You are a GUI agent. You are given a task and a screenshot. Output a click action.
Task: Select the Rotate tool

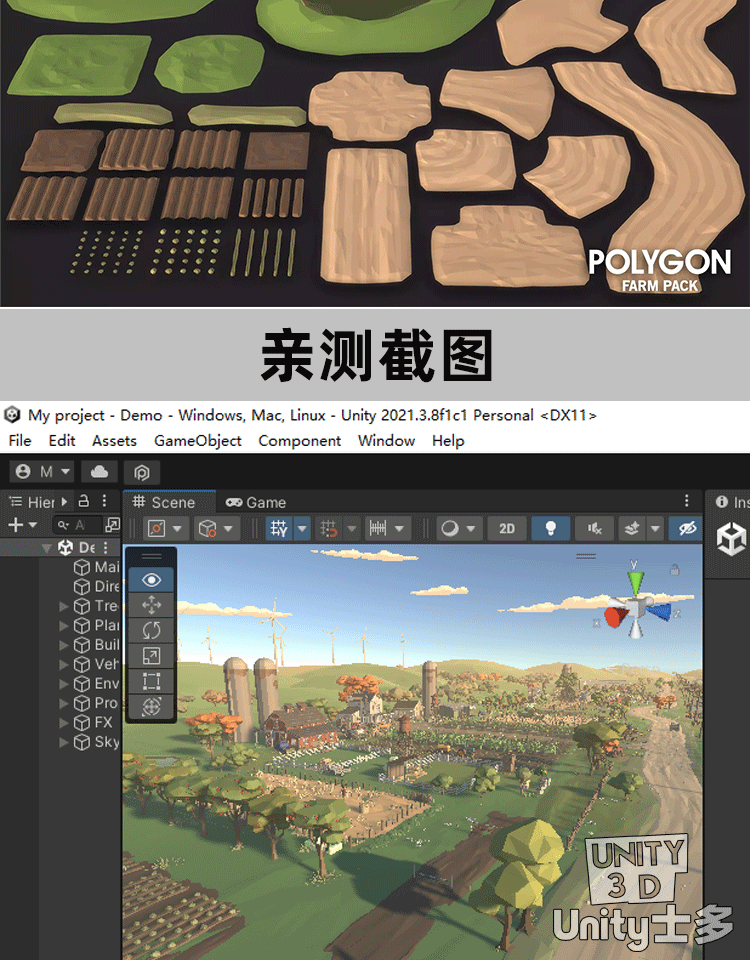151,630
